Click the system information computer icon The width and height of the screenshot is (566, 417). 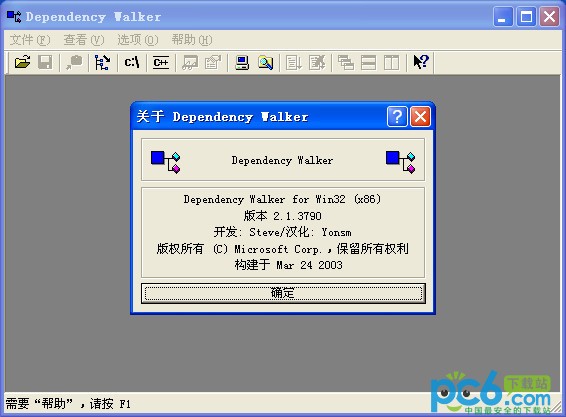click(x=242, y=62)
